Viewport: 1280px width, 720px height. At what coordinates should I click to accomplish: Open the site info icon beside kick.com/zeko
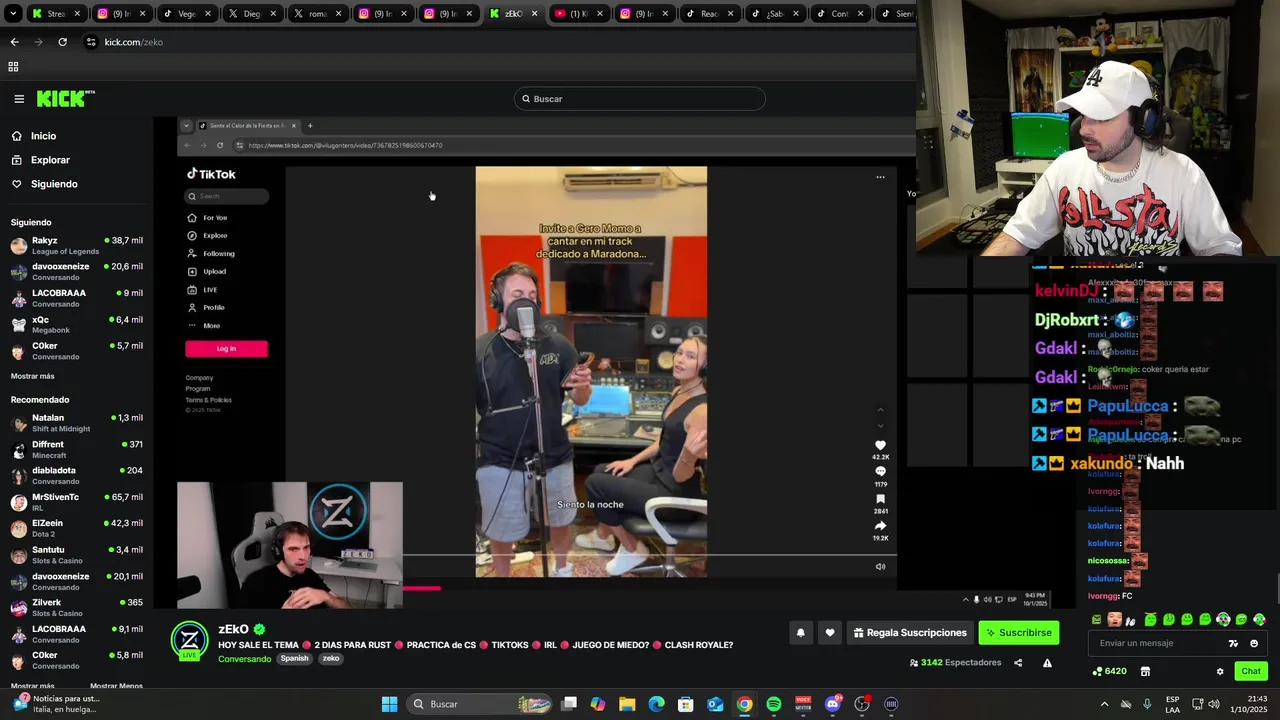point(91,42)
